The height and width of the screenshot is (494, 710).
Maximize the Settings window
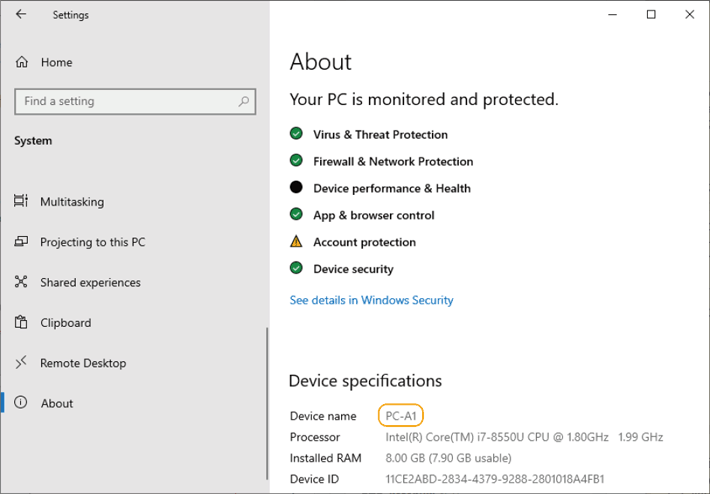[651, 14]
